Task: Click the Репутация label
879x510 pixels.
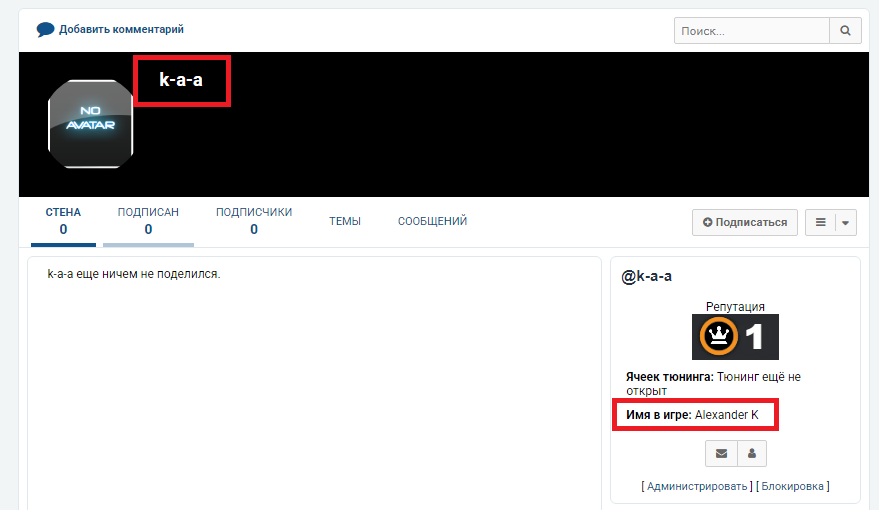Action: pos(735,307)
